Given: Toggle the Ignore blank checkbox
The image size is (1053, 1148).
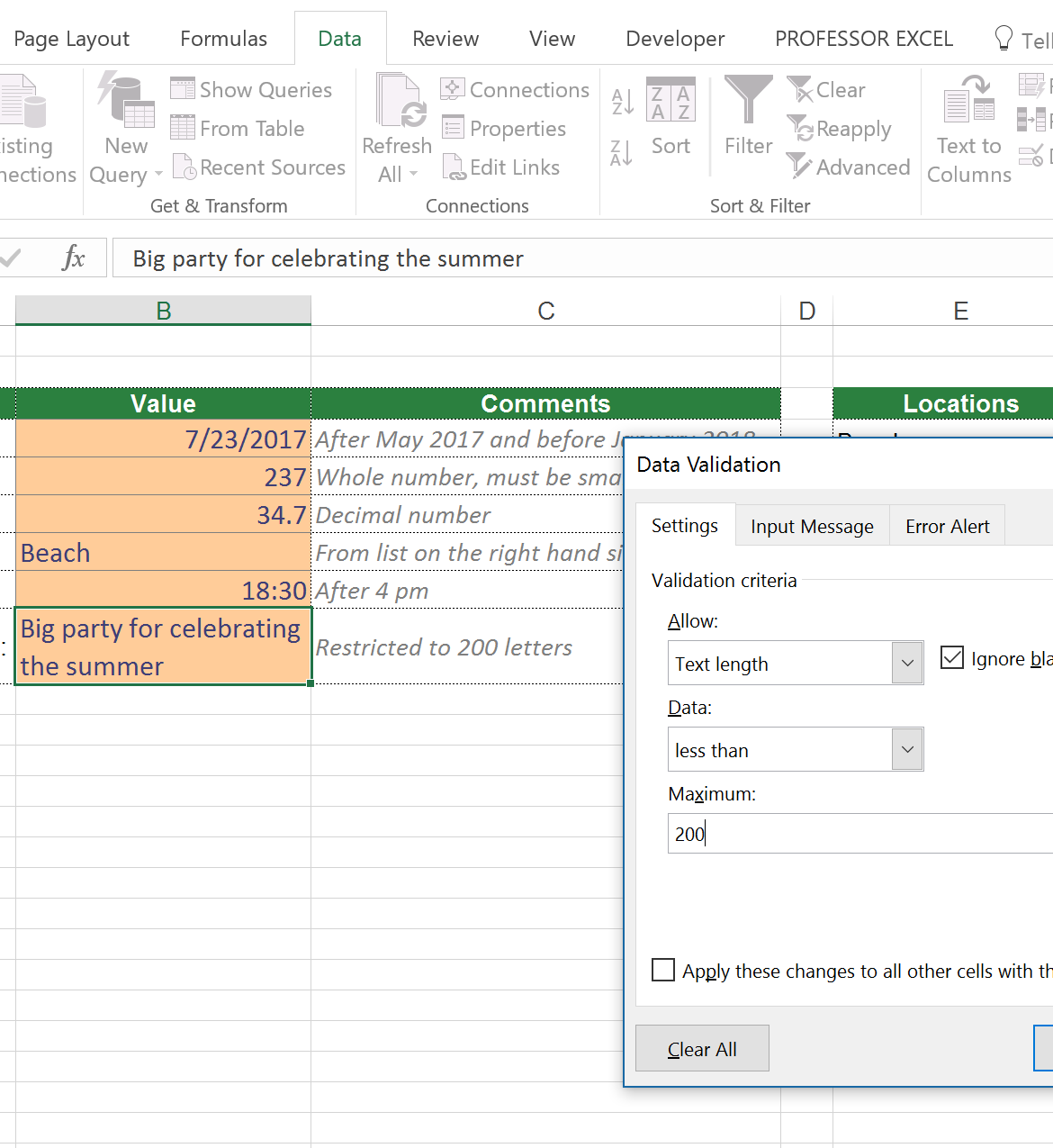Looking at the screenshot, I should tap(951, 657).
